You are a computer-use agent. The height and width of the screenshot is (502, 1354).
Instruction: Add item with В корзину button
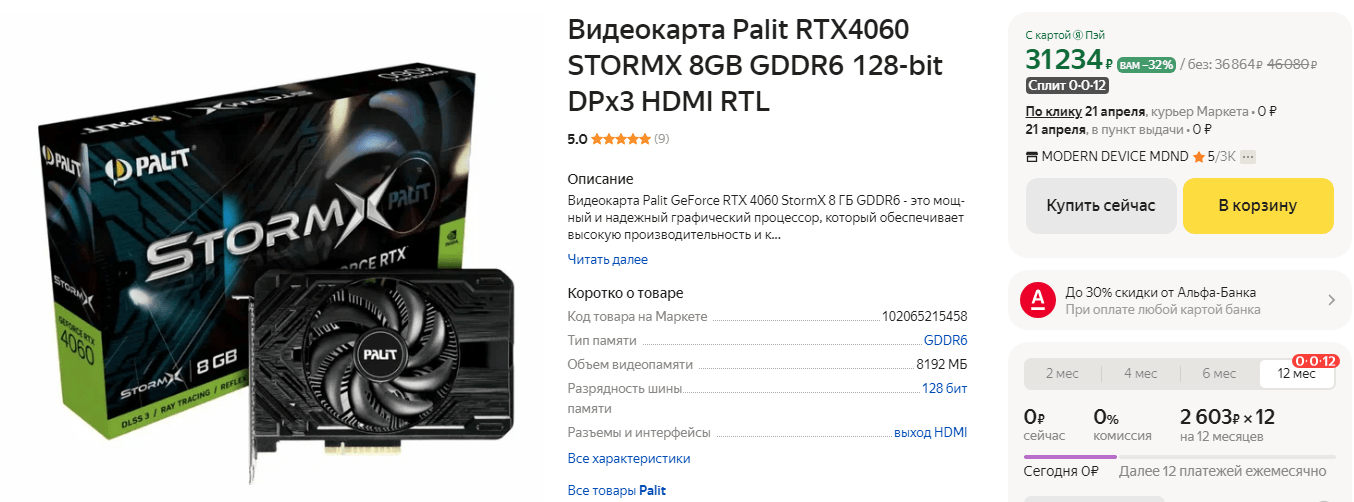(1258, 206)
